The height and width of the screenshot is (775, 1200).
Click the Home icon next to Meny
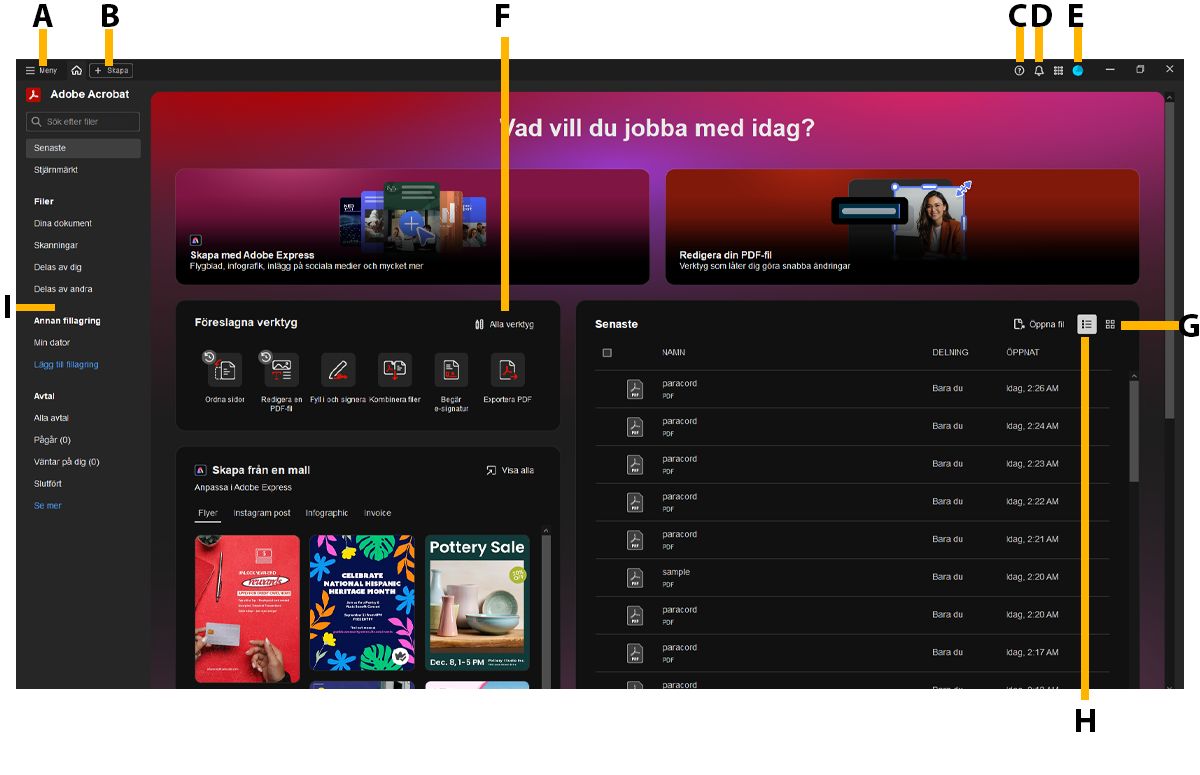(76, 70)
